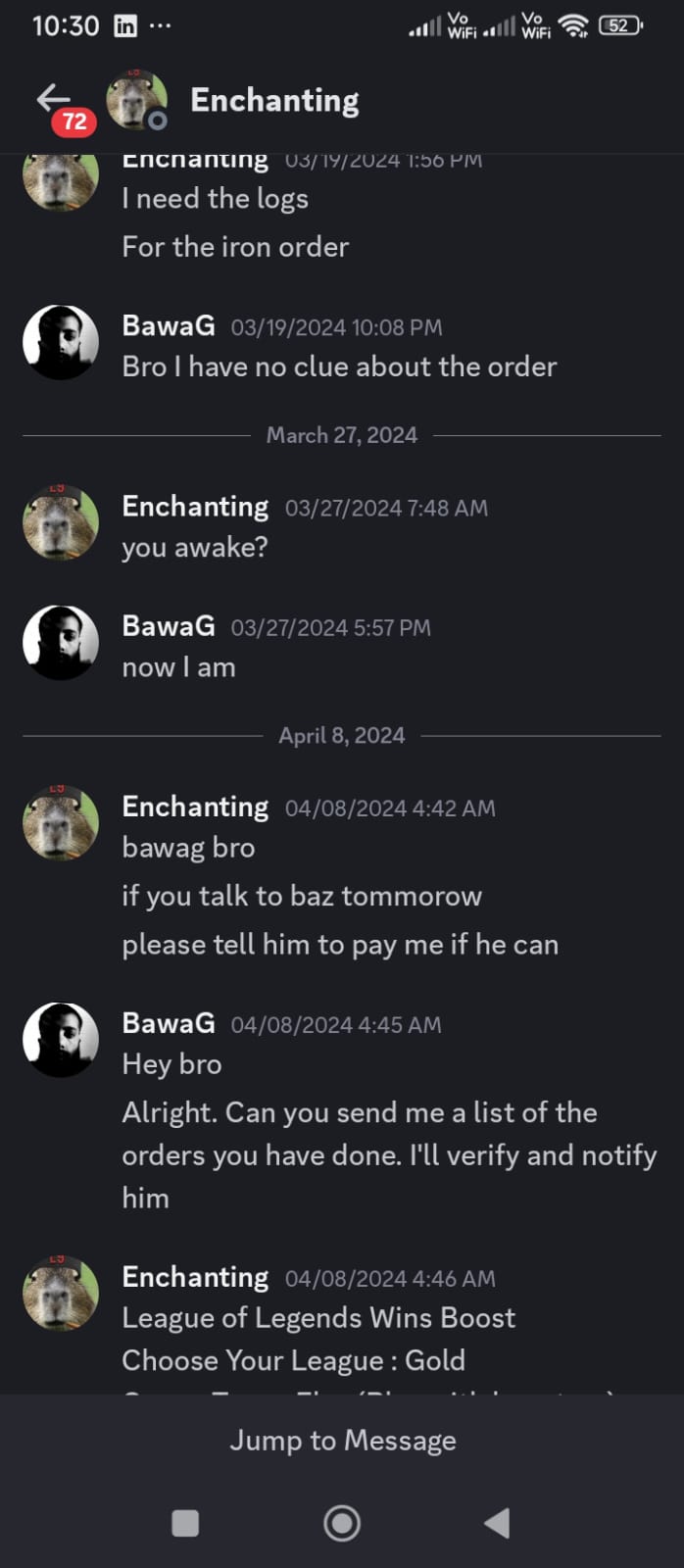Open Enchanting's avatar beside 'you awake?' message
The image size is (684, 1568).
click(x=61, y=522)
